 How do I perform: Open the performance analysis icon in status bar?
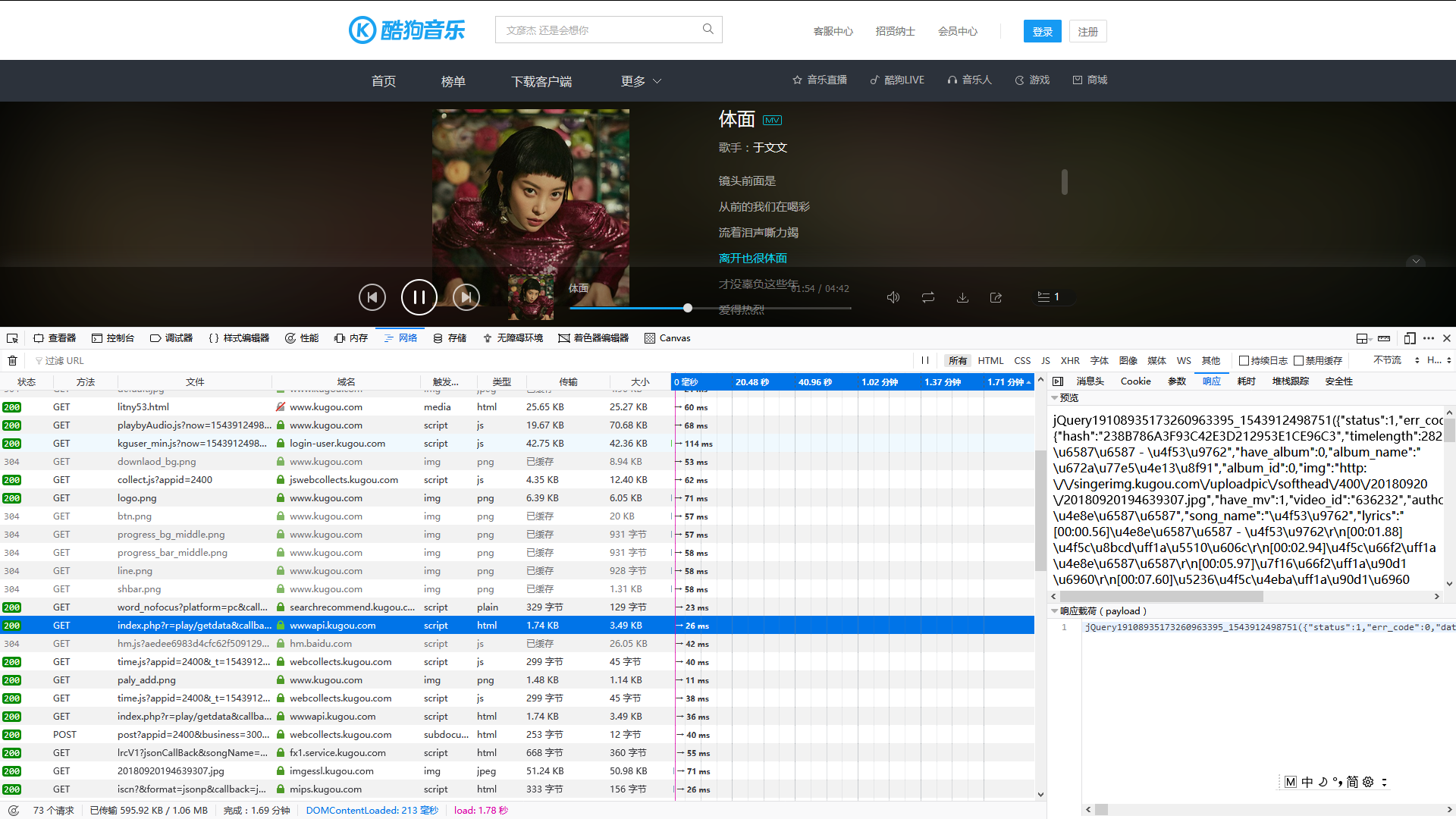point(14,811)
